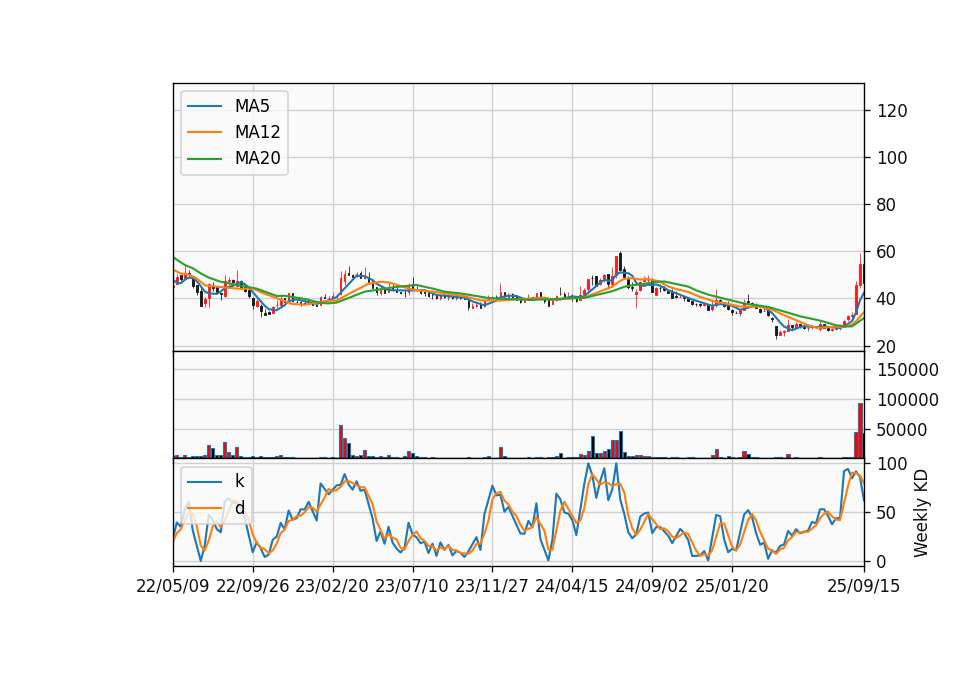Click the blue MA5 legend line
Screen dimensions: 960x690
click(204, 107)
